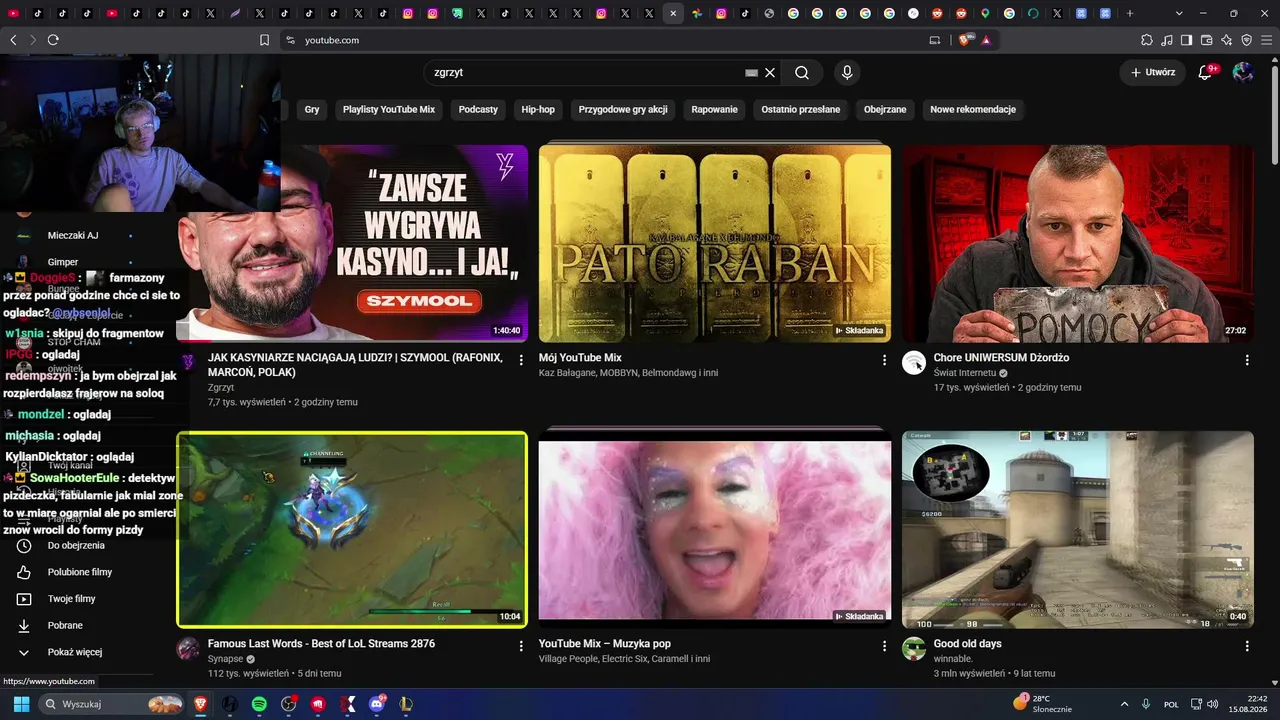
Task: Open options for YouTube Mix – Muzyka pop
Action: tap(884, 646)
